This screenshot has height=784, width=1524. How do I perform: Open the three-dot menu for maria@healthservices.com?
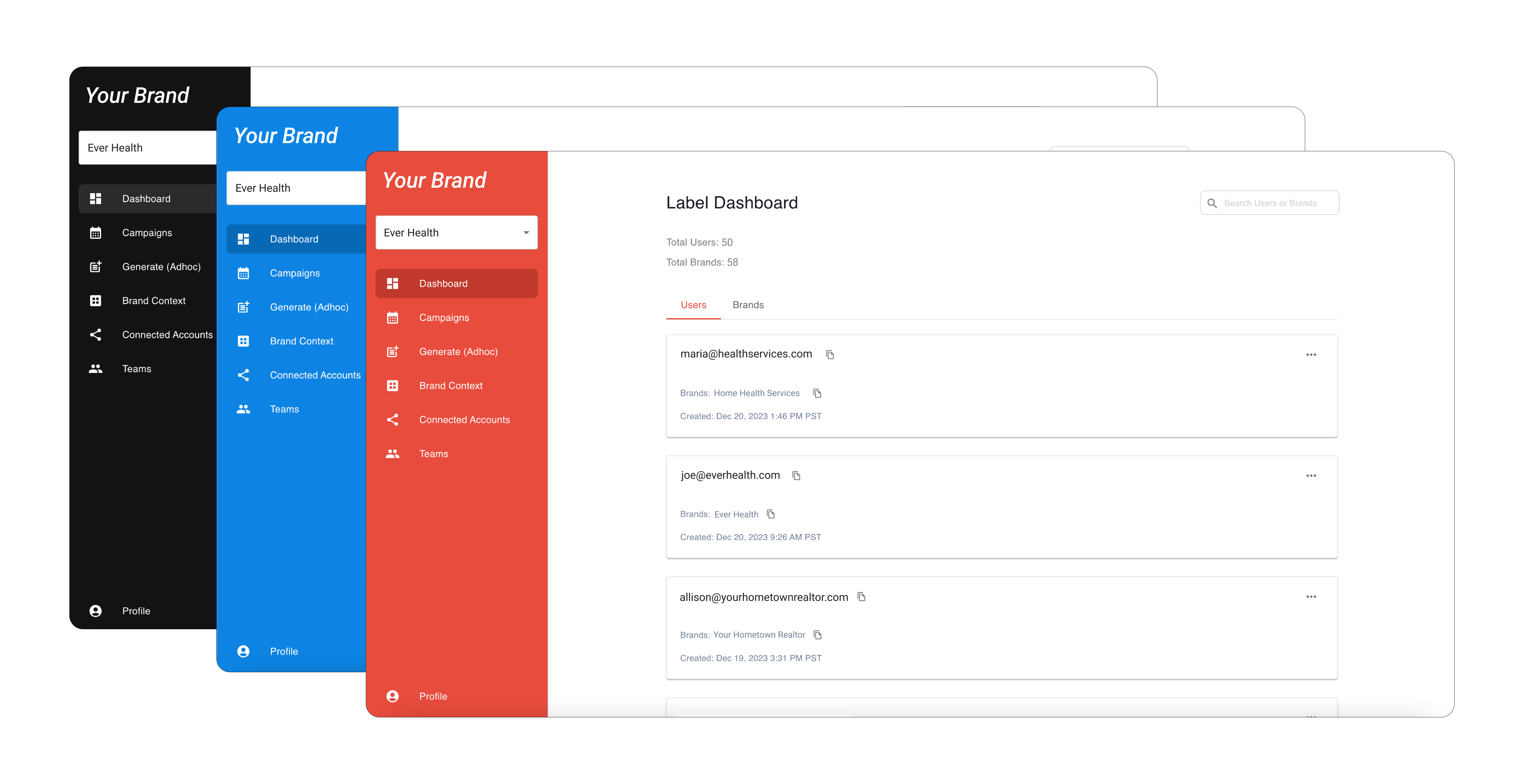(1312, 354)
